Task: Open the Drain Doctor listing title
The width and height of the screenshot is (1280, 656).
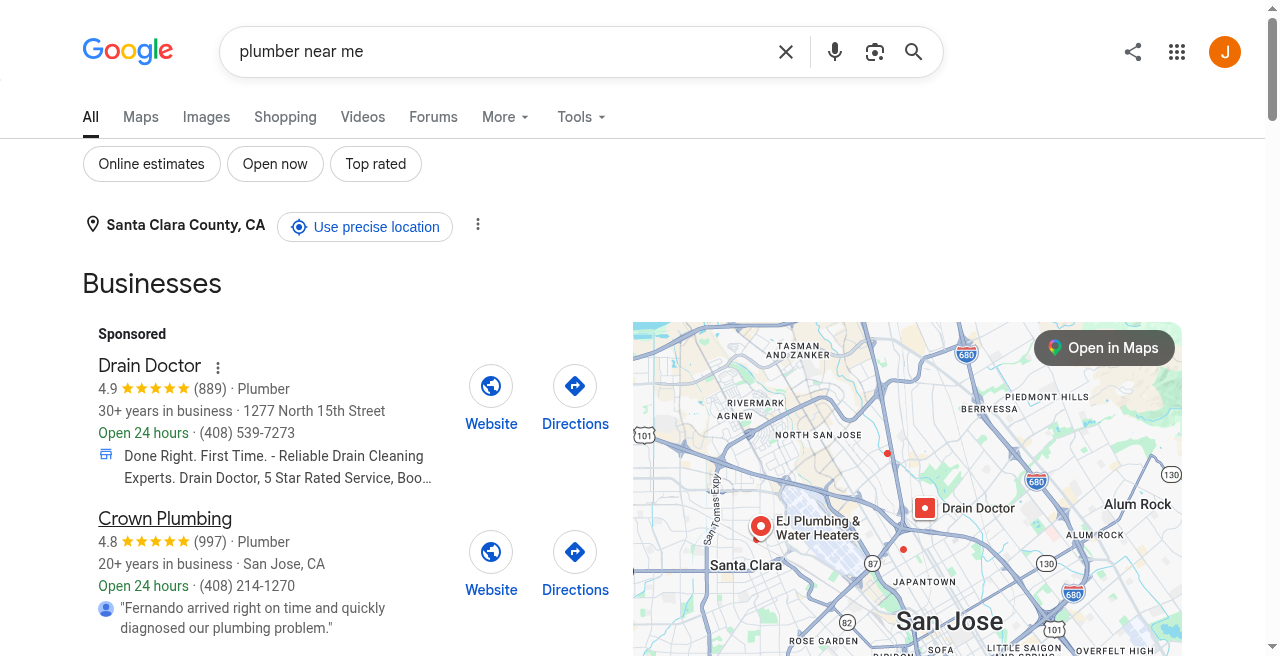Action: [x=150, y=365]
